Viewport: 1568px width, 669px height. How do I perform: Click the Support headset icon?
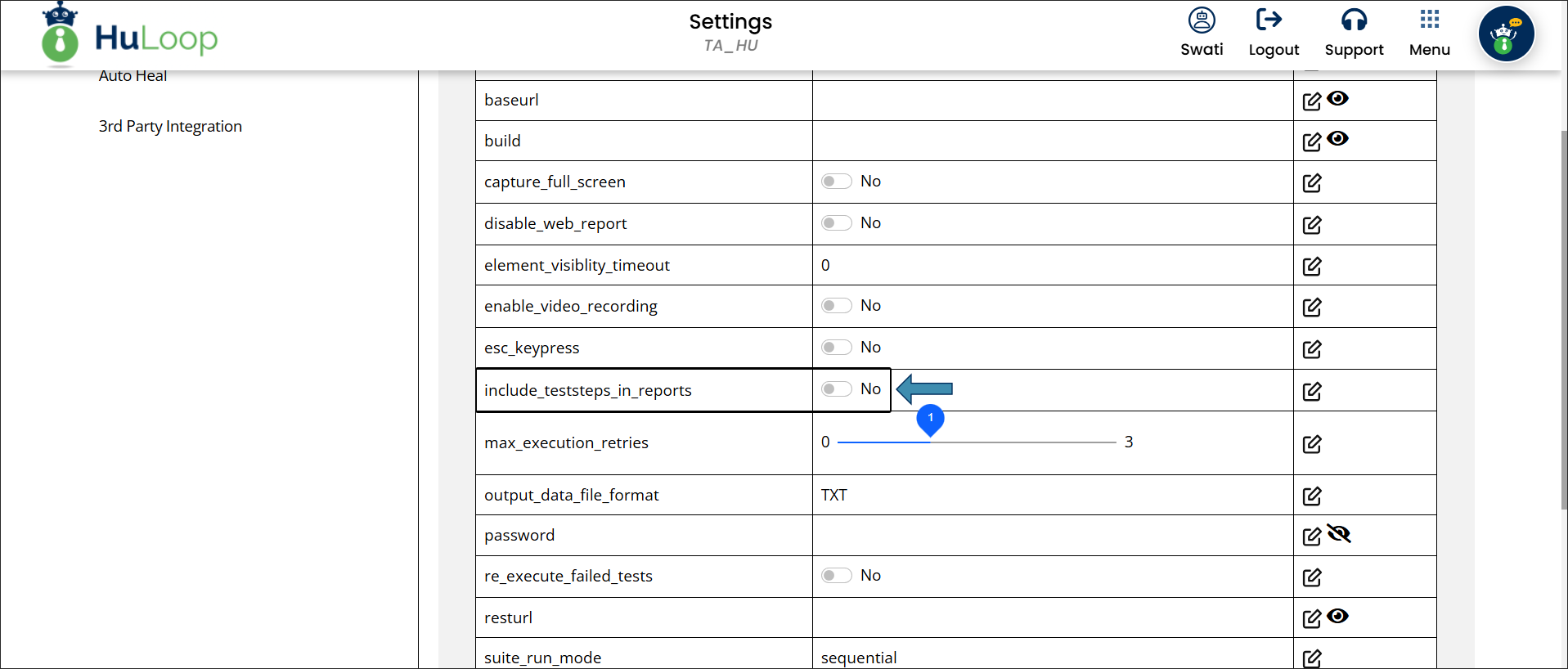click(1354, 20)
